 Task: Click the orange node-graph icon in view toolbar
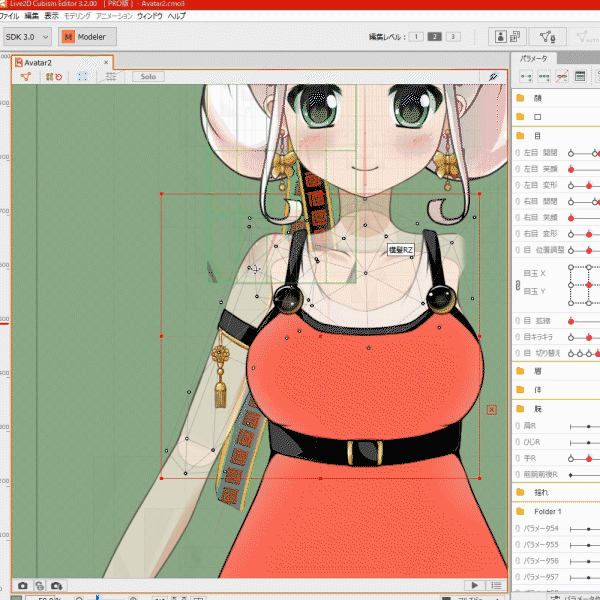(x=26, y=77)
